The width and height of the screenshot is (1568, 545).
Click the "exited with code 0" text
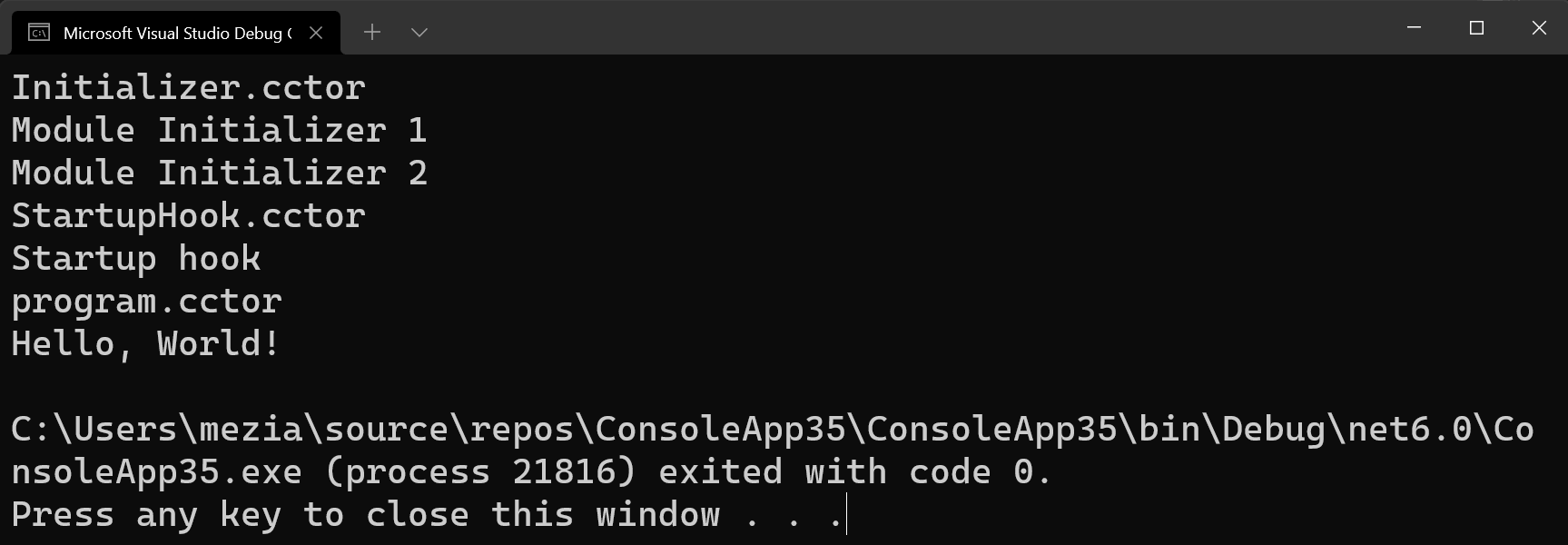[853, 472]
